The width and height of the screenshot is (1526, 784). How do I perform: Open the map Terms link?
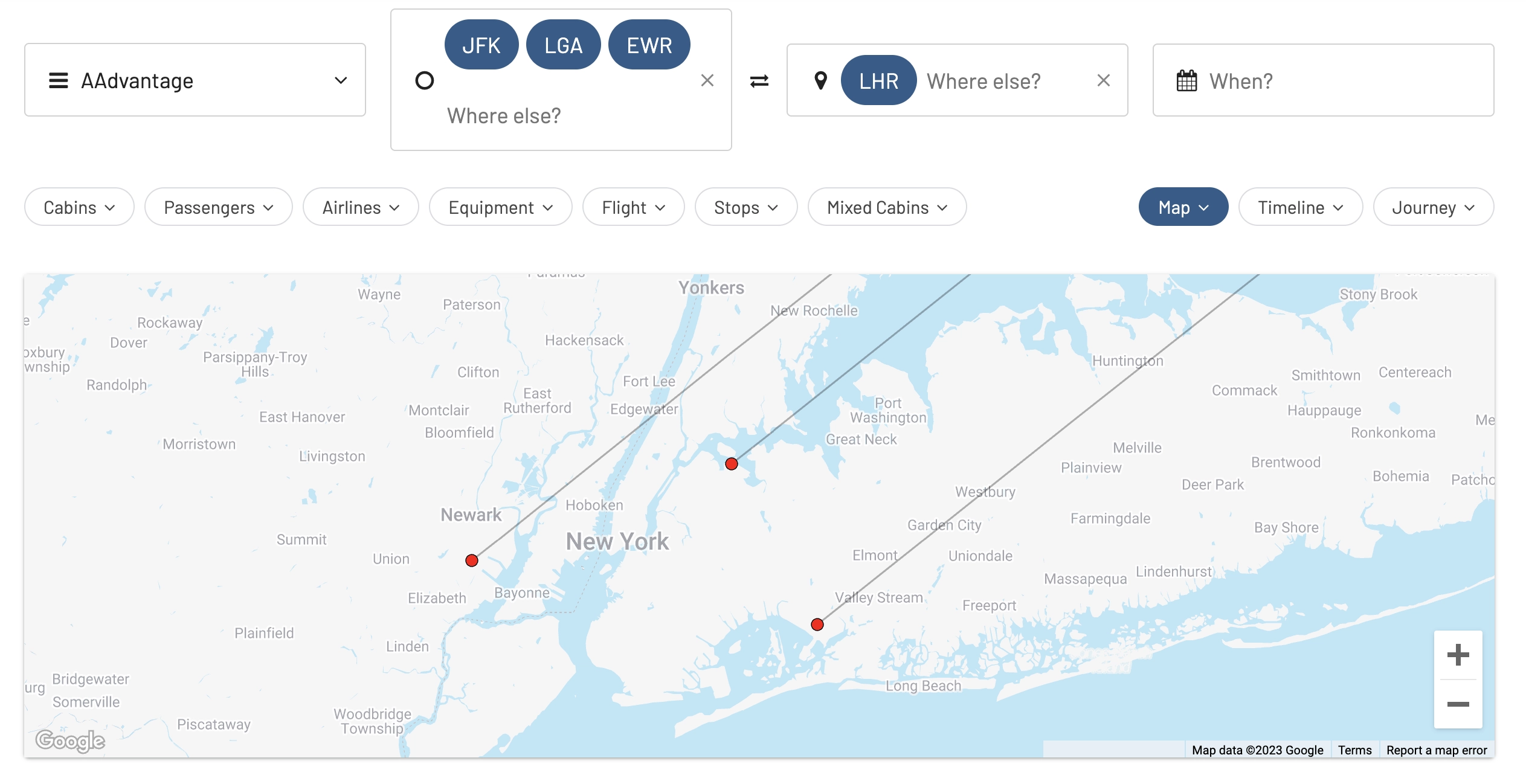(1354, 750)
